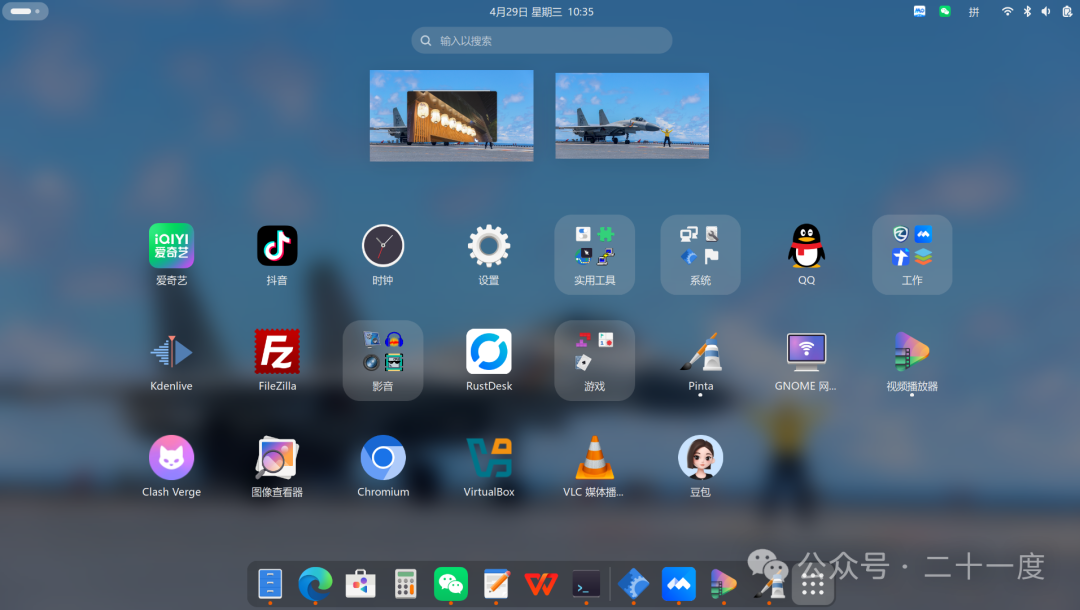
Task: Launch the 豆包 assistant app
Action: click(700, 457)
